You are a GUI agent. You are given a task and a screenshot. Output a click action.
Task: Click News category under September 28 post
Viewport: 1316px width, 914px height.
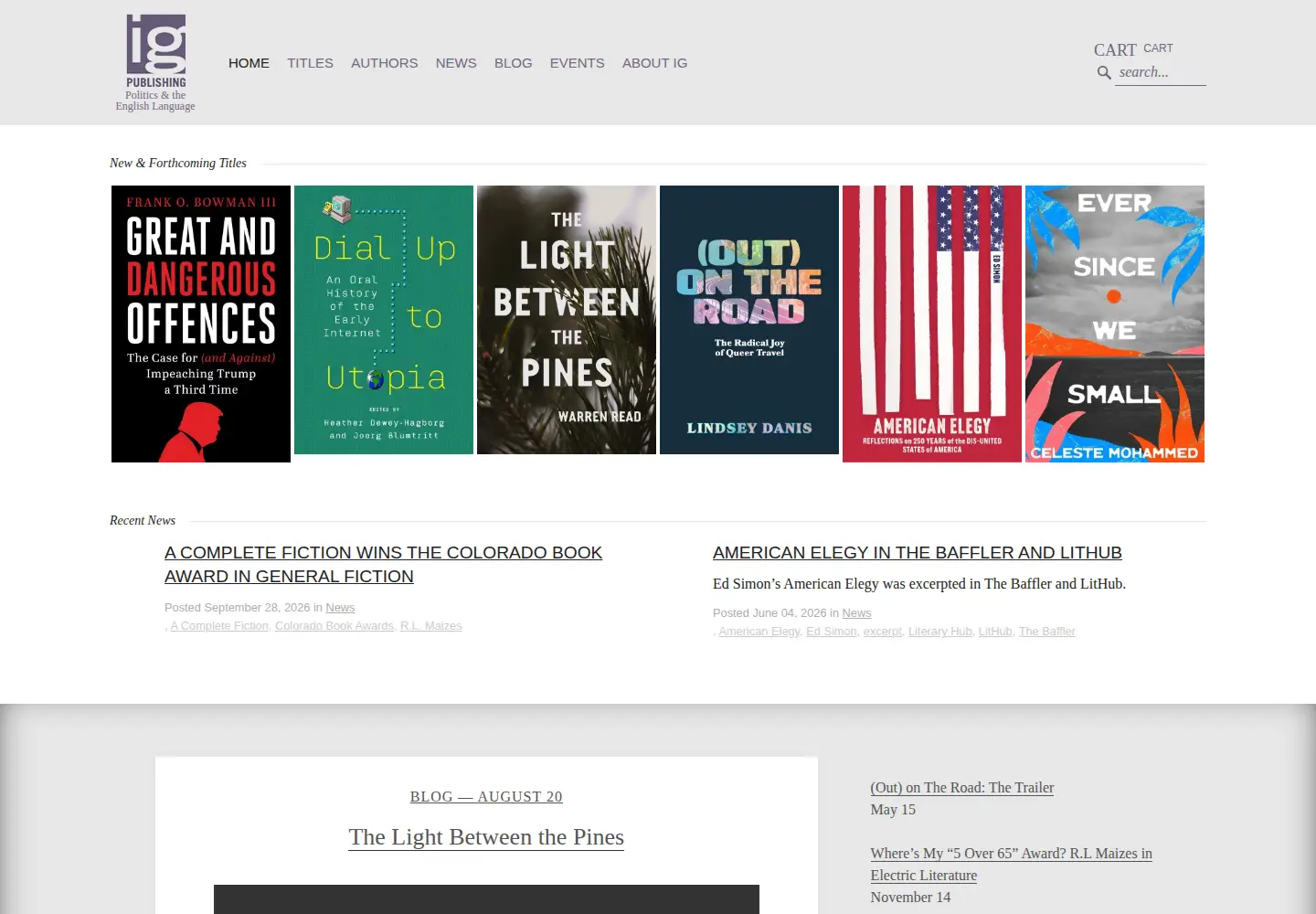click(x=340, y=608)
